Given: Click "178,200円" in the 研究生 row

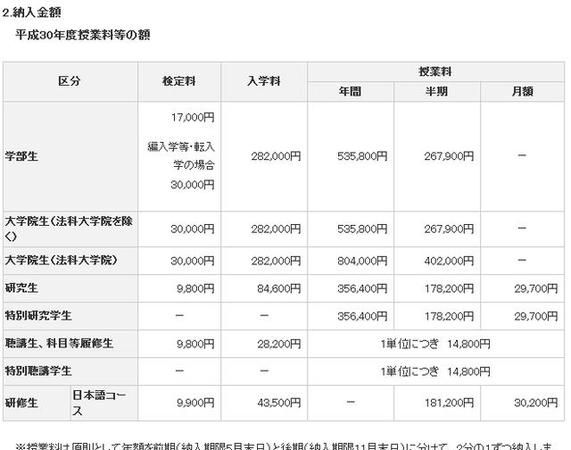Looking at the screenshot, I should 449,289.
